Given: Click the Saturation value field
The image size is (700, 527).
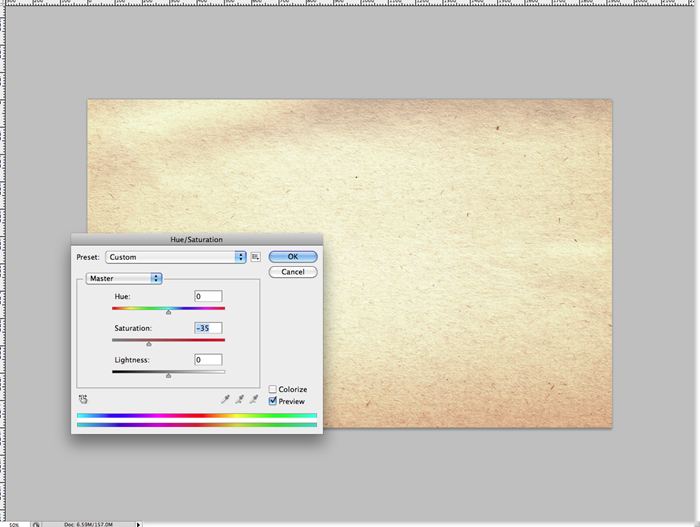Looking at the screenshot, I should click(208, 328).
